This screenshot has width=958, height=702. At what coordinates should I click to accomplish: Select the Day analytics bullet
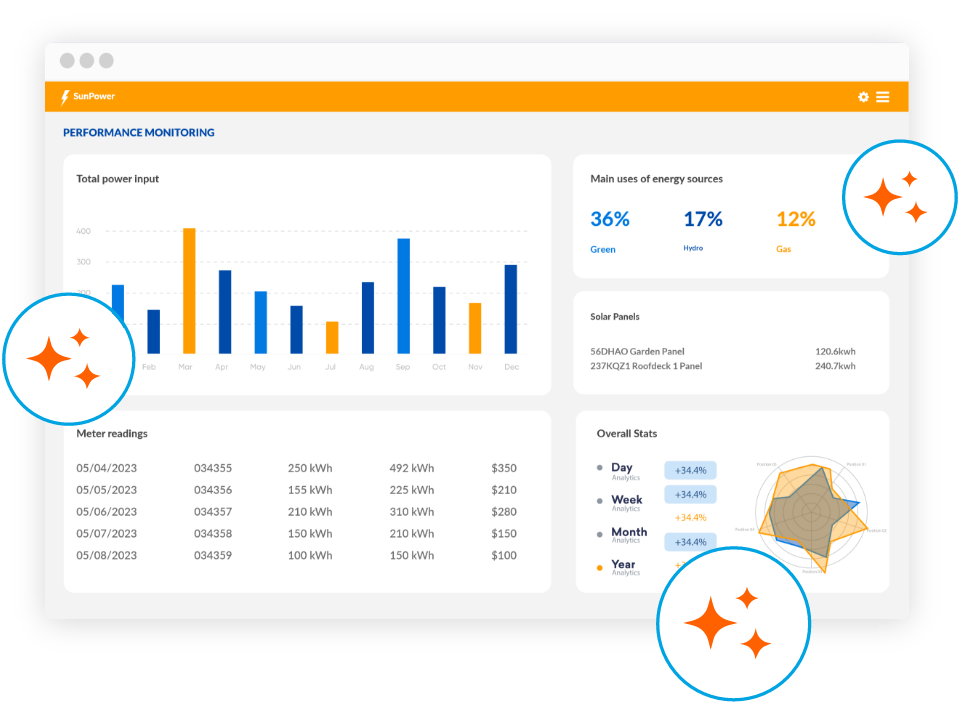[x=600, y=468]
